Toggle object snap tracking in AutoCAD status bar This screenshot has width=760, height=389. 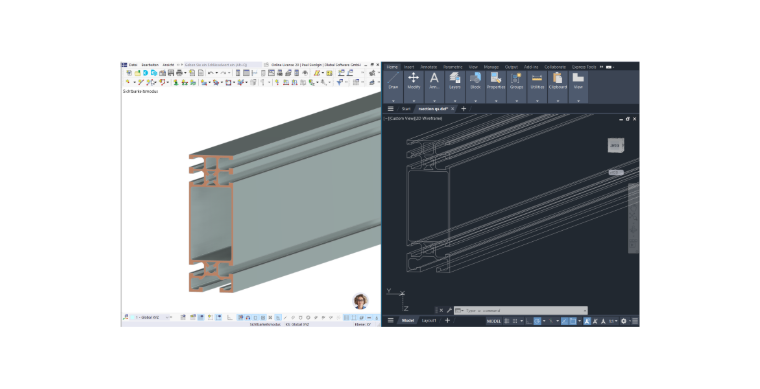[564, 321]
